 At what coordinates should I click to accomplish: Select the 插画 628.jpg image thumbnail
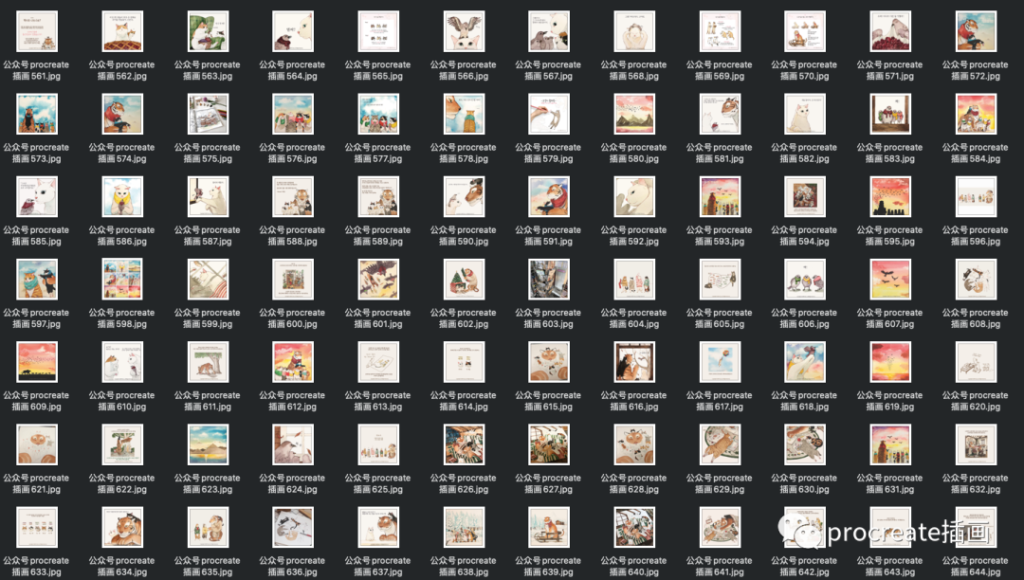634,445
